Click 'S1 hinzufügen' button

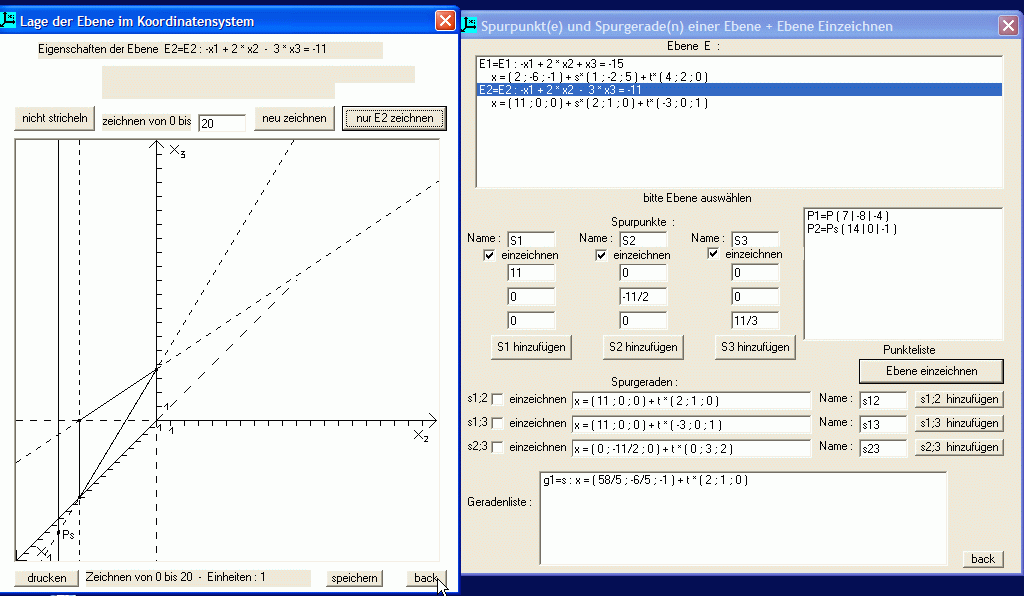[x=530, y=347]
